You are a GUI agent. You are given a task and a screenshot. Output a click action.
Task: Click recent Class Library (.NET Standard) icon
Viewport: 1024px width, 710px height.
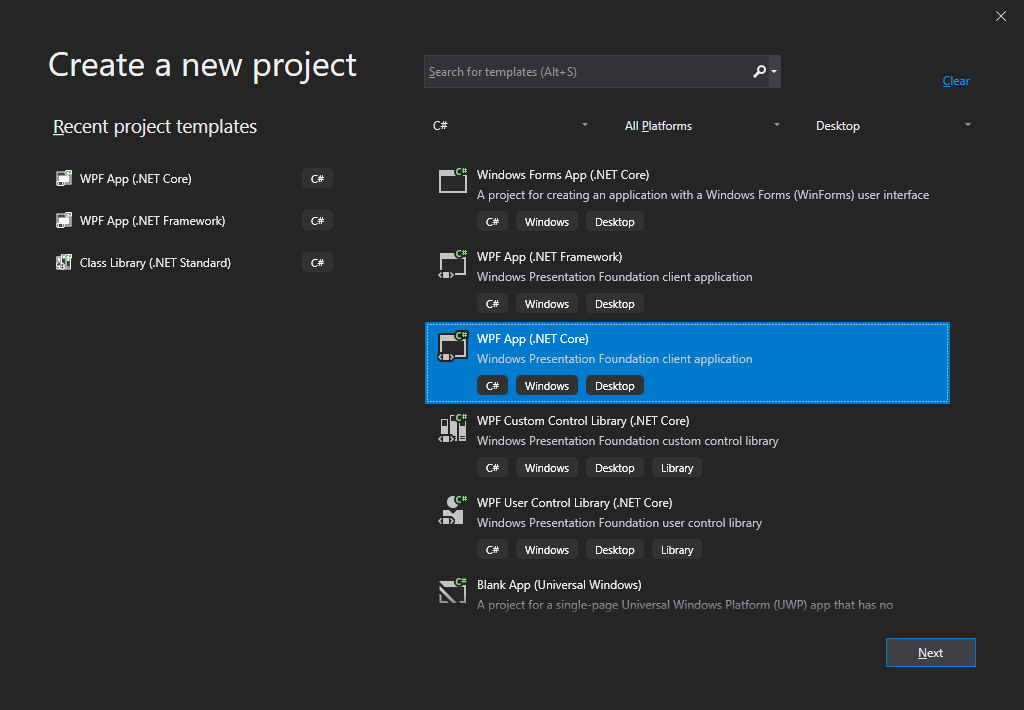64,263
